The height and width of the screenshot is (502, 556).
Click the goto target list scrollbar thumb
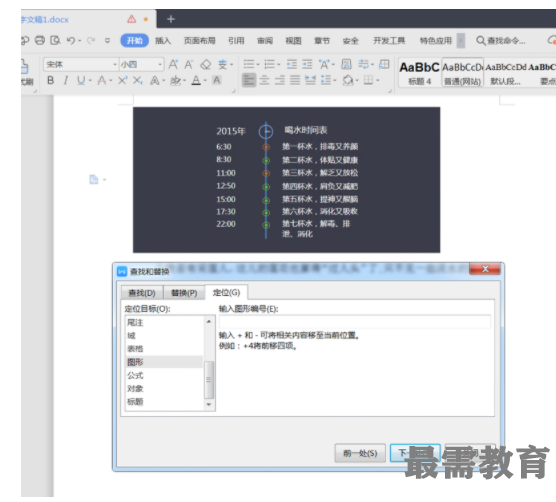click(209, 380)
